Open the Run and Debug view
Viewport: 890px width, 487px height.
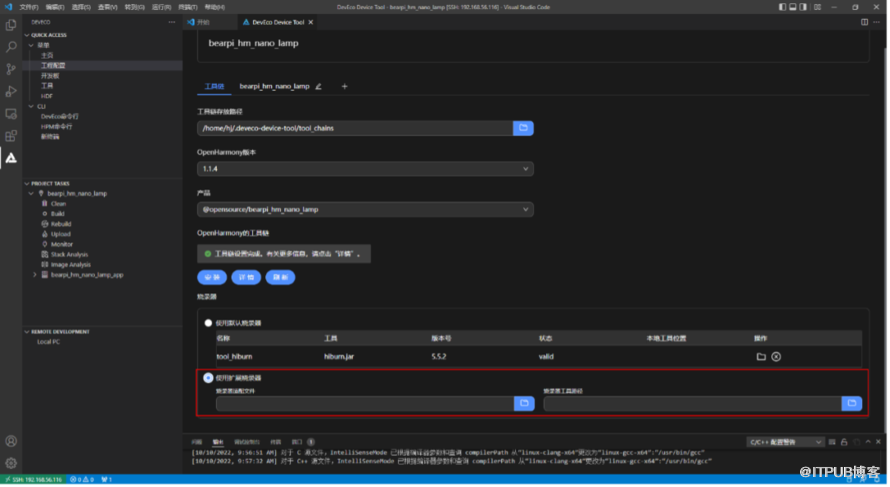(x=11, y=91)
